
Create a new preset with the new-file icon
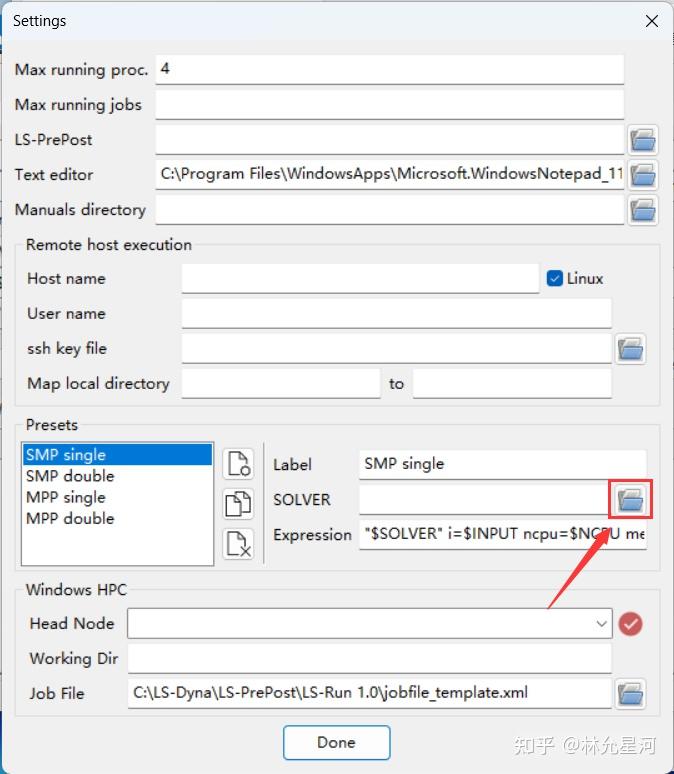pos(238,464)
